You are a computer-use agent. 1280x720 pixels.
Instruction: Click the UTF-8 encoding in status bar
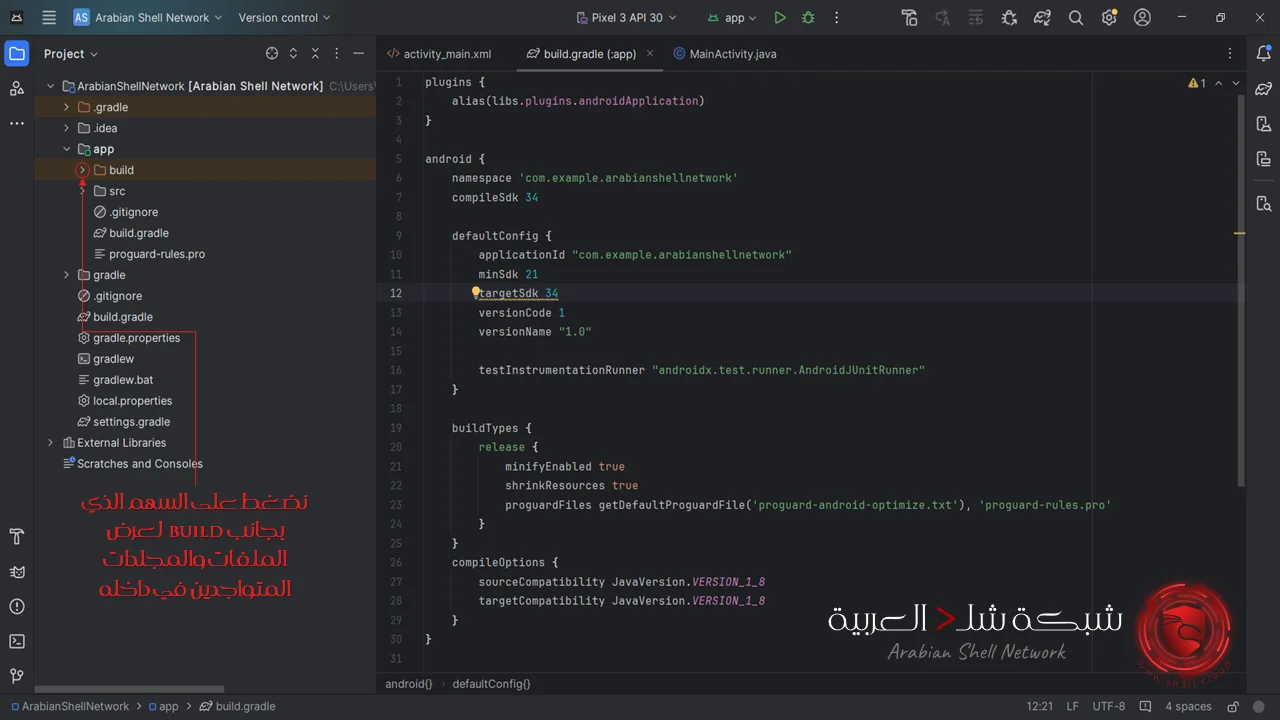click(x=1108, y=706)
